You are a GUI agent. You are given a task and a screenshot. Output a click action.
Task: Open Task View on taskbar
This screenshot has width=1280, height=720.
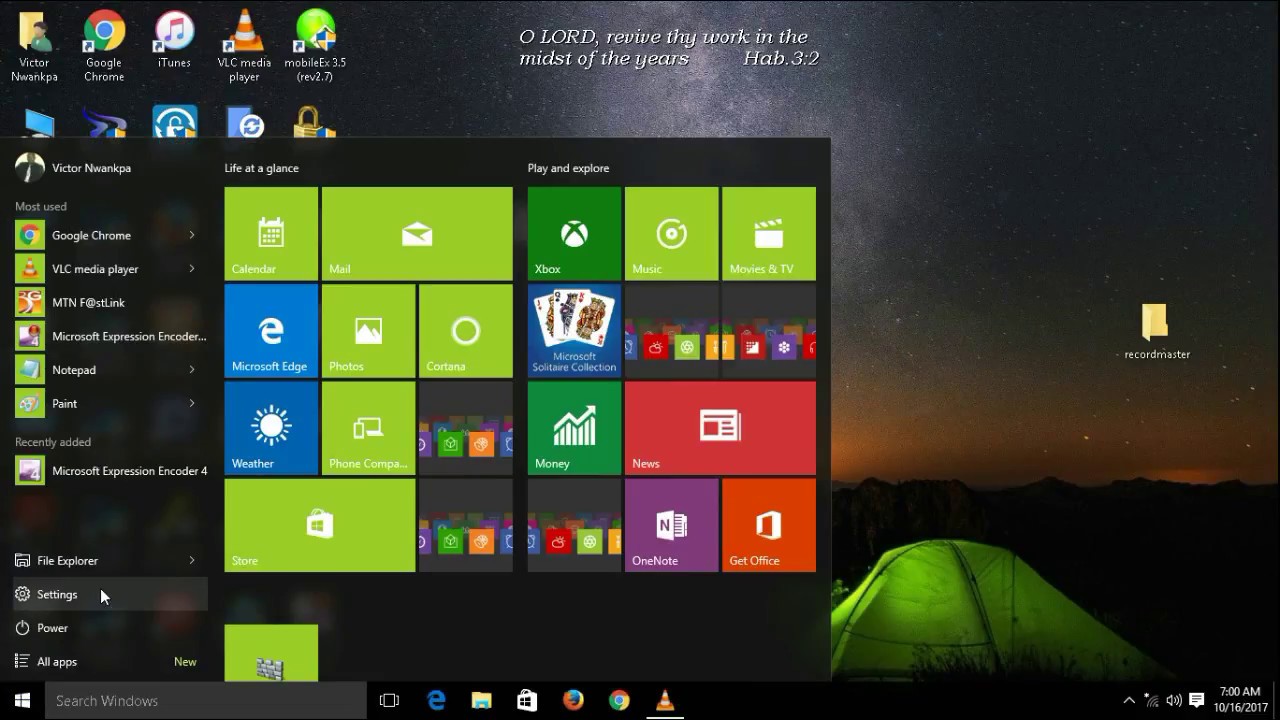[389, 701]
